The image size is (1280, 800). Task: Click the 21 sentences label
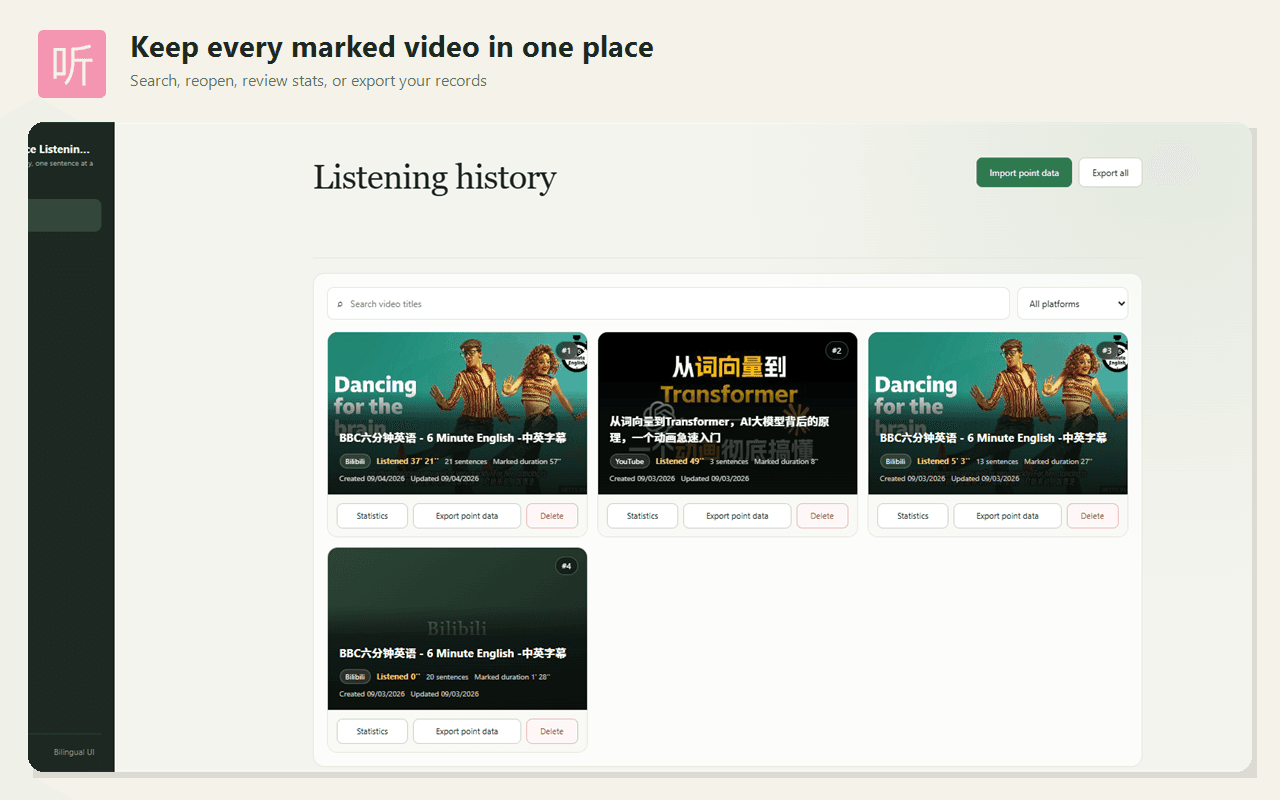coord(466,461)
